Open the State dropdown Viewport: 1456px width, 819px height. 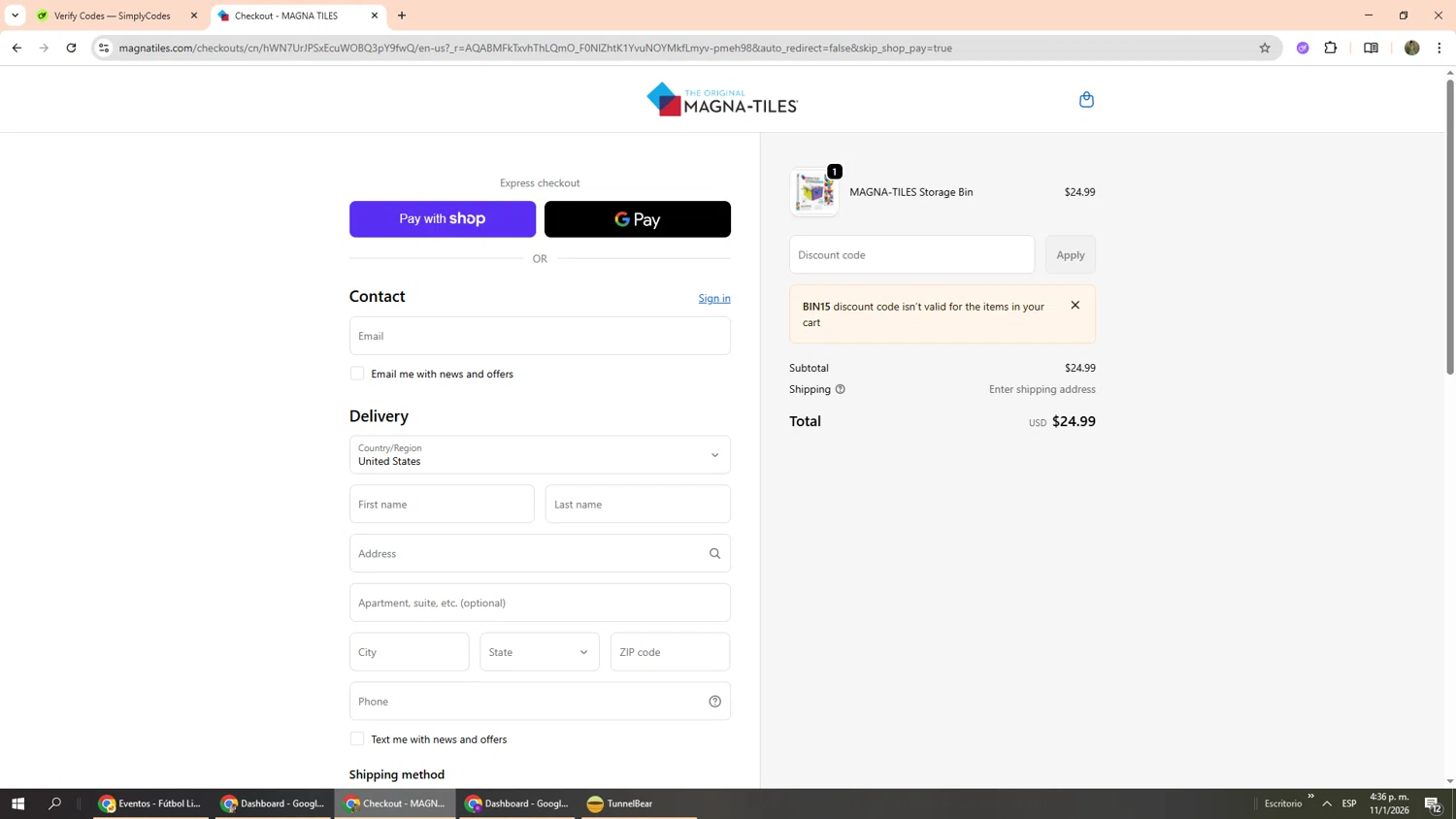539,652
